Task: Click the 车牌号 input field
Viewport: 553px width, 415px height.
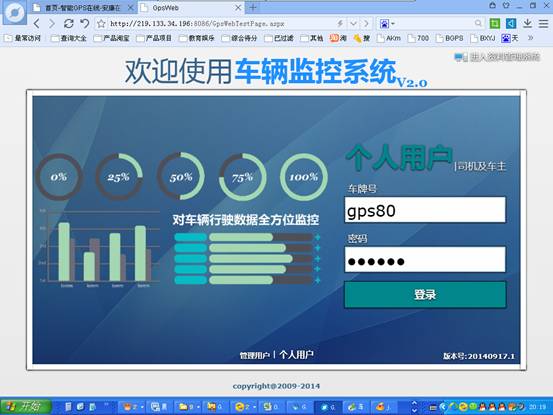Action: click(x=425, y=210)
